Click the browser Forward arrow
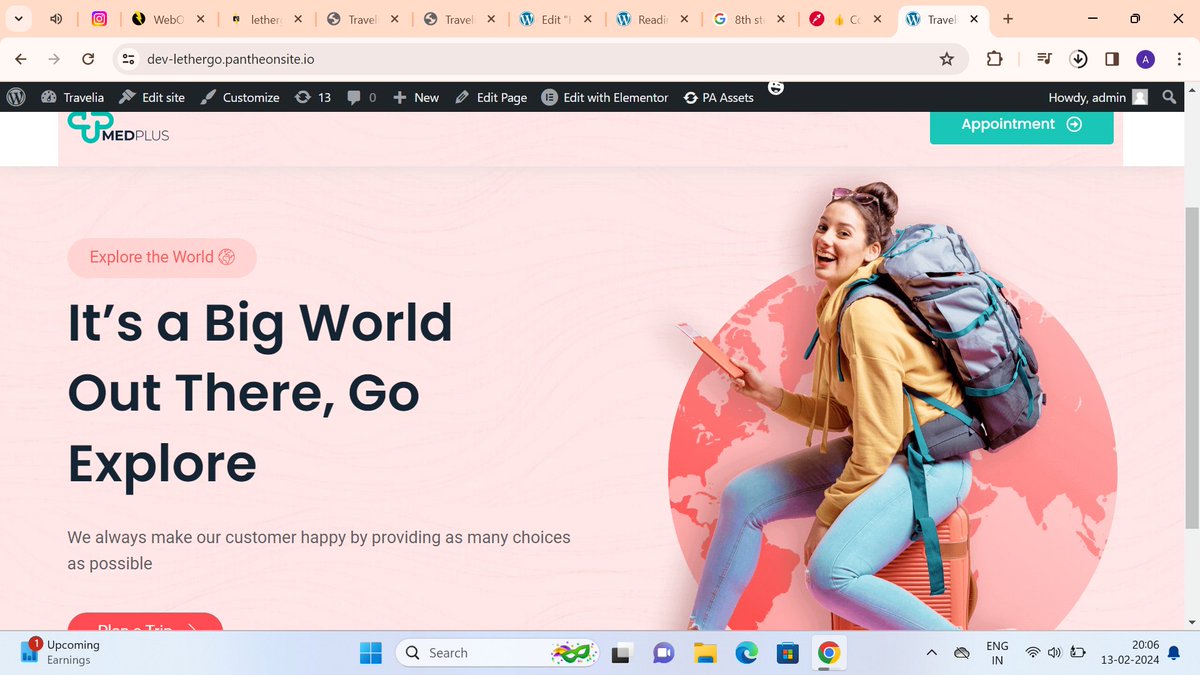Viewport: 1200px width, 675px height. tap(54, 59)
